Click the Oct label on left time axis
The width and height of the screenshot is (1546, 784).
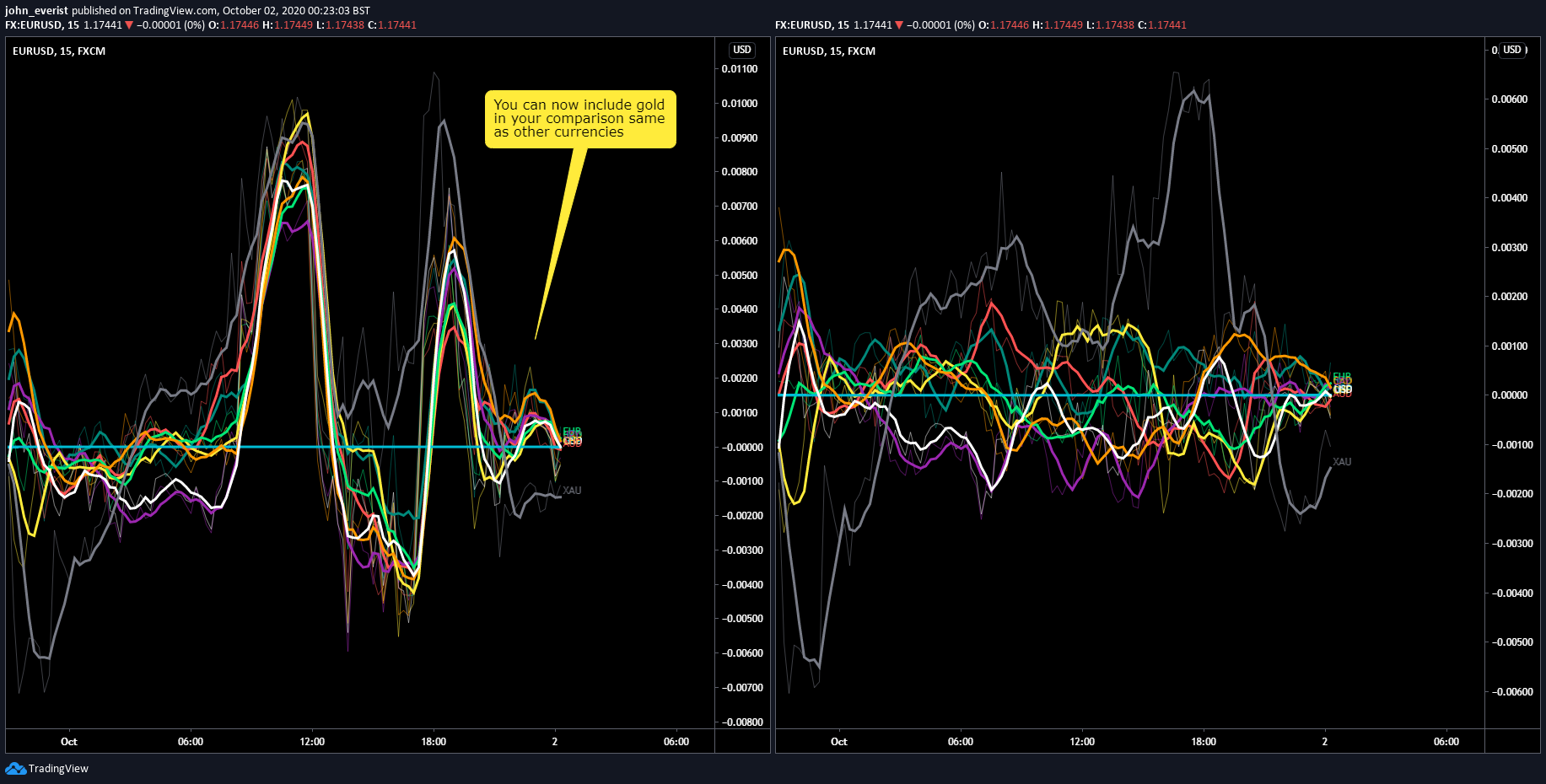coord(69,742)
